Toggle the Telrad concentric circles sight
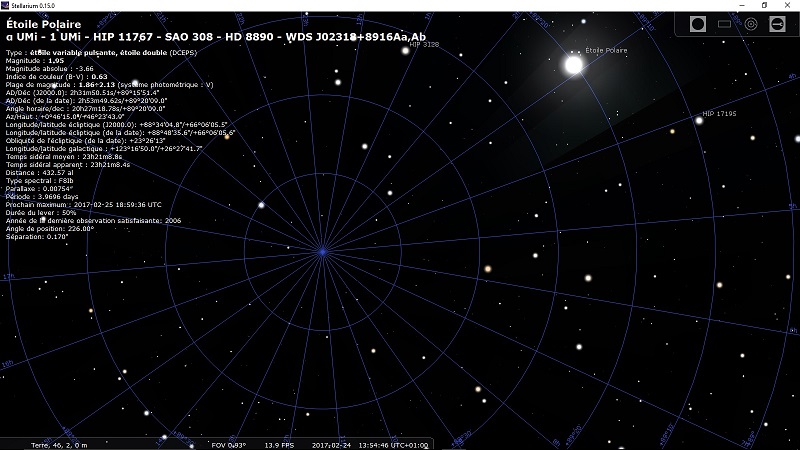This screenshot has height=450, width=800. 751,23
